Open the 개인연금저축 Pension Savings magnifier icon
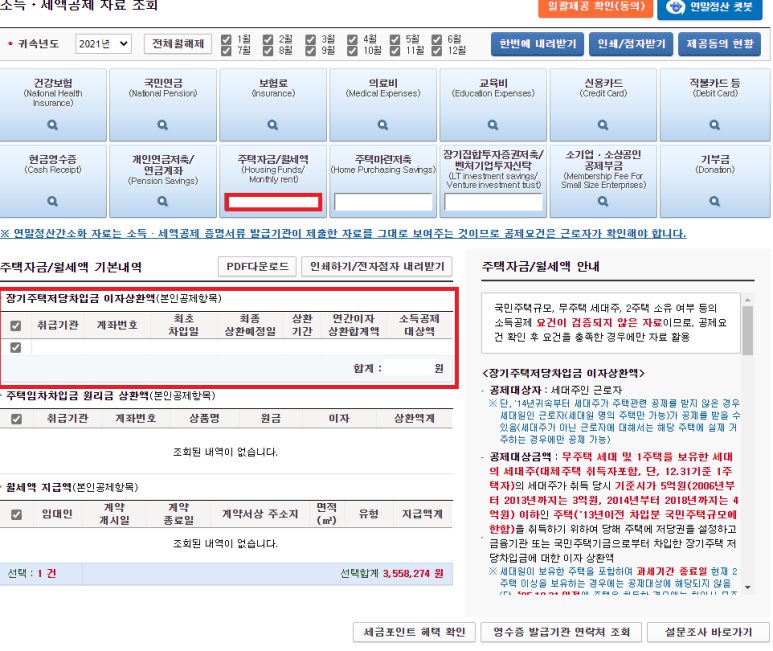 tap(163, 201)
